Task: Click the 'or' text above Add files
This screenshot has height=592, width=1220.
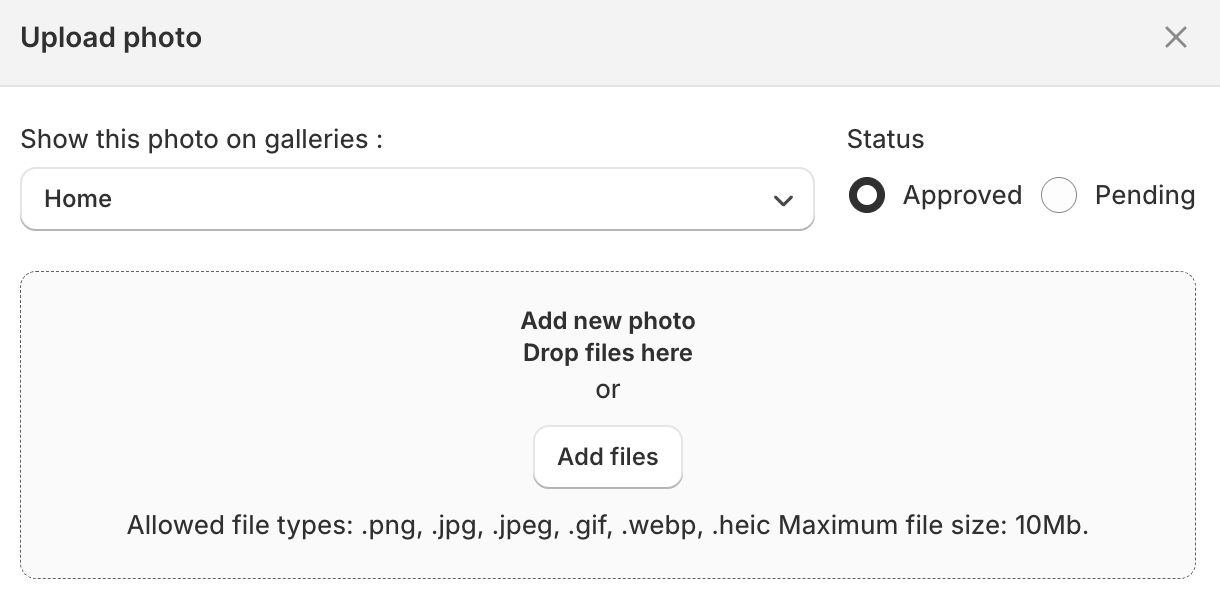Action: (x=608, y=389)
